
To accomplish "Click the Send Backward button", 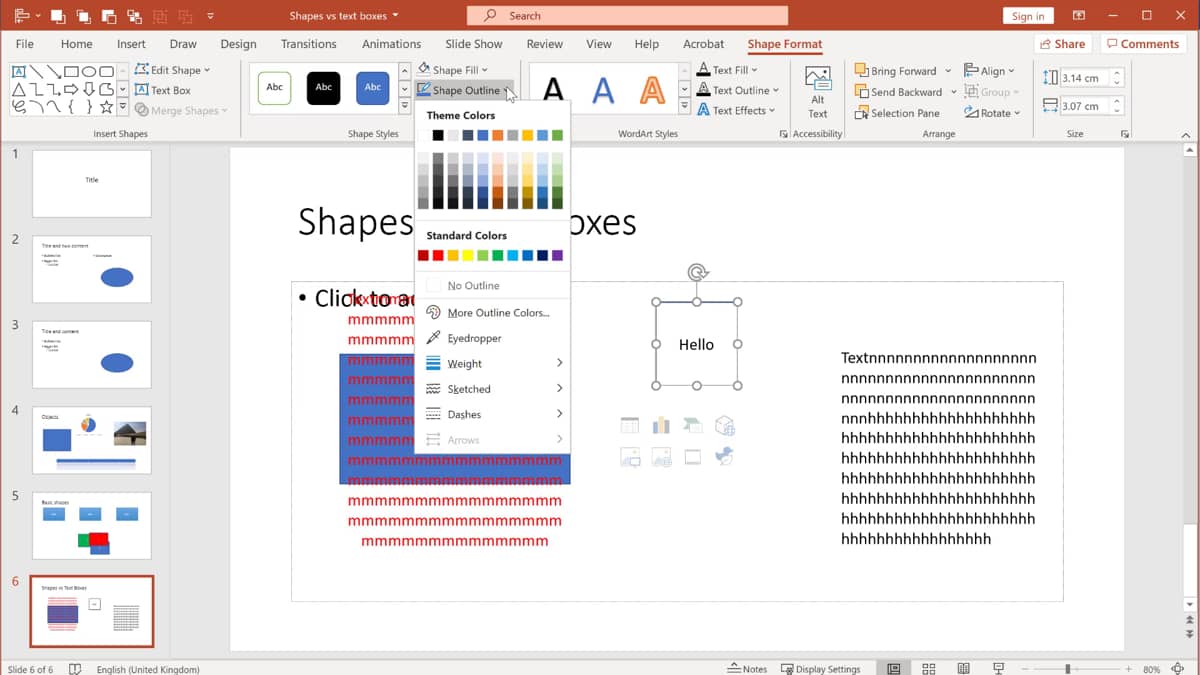I will click(898, 92).
